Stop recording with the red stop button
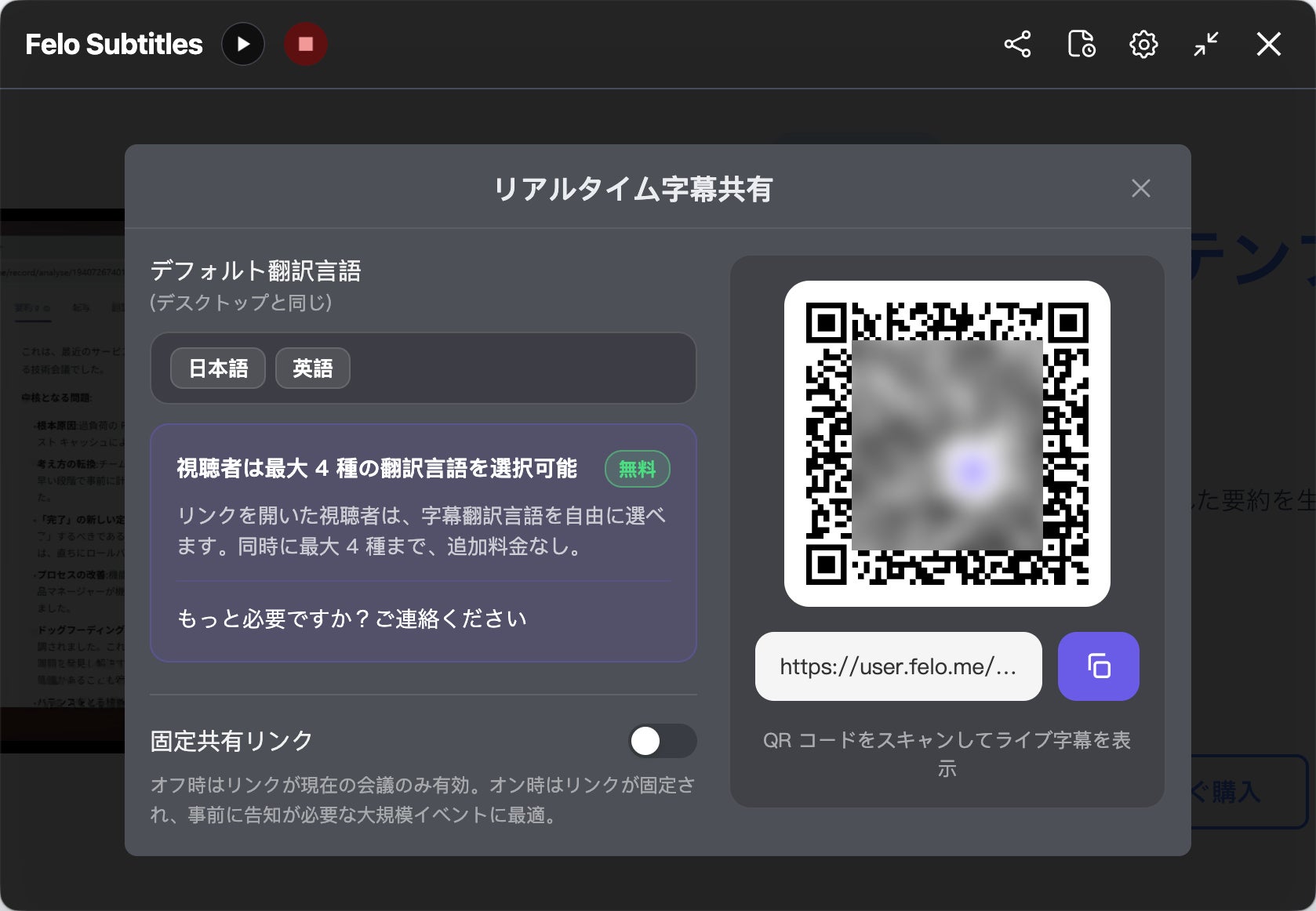Screen dimensions: 1316x911 click(306, 44)
